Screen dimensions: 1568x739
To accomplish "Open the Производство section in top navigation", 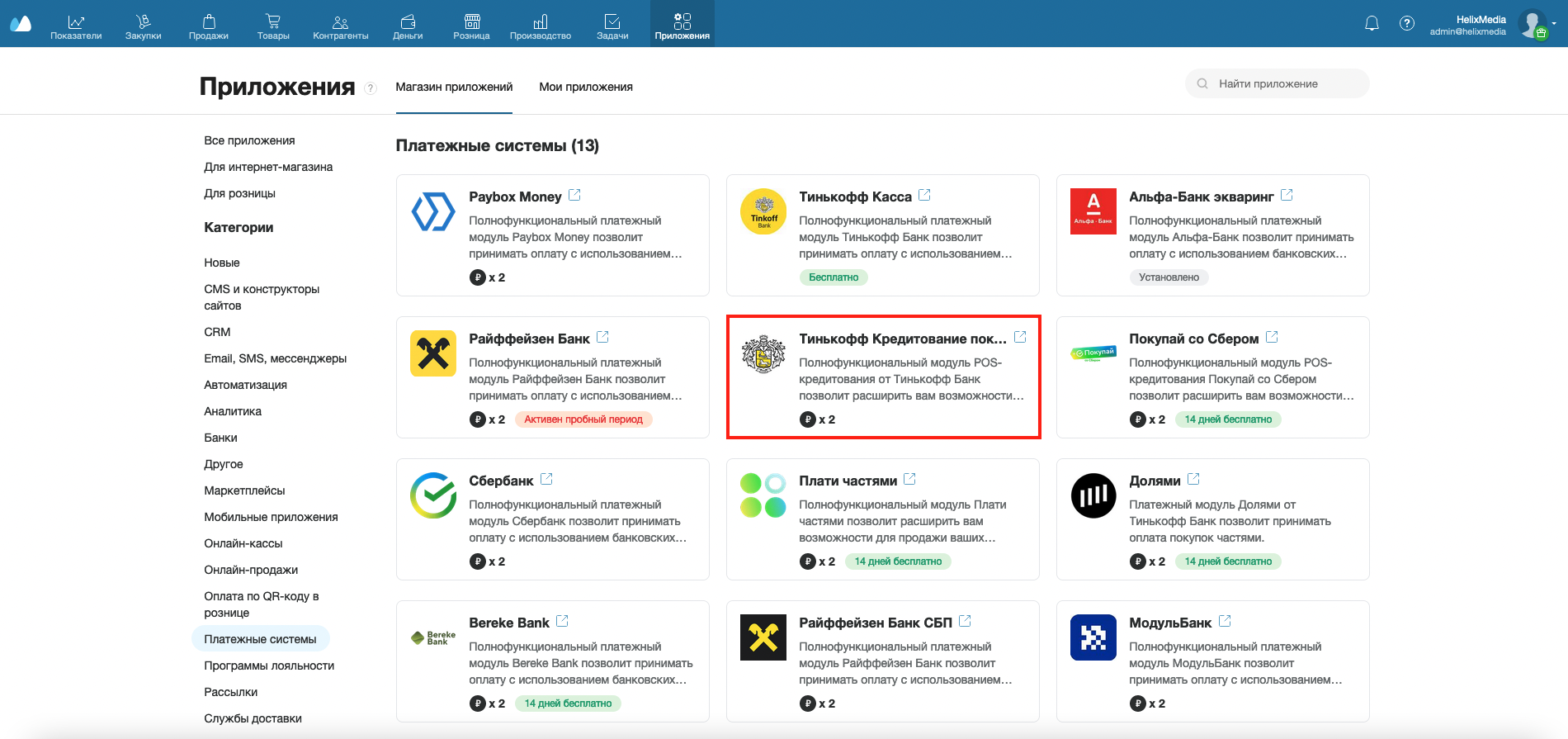I will 541,26.
